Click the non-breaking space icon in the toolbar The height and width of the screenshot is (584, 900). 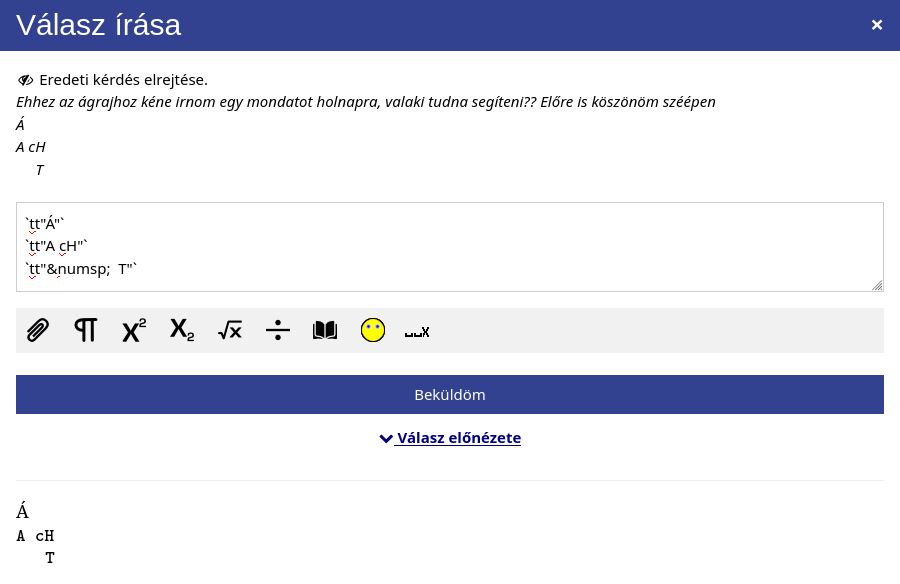[417, 332]
